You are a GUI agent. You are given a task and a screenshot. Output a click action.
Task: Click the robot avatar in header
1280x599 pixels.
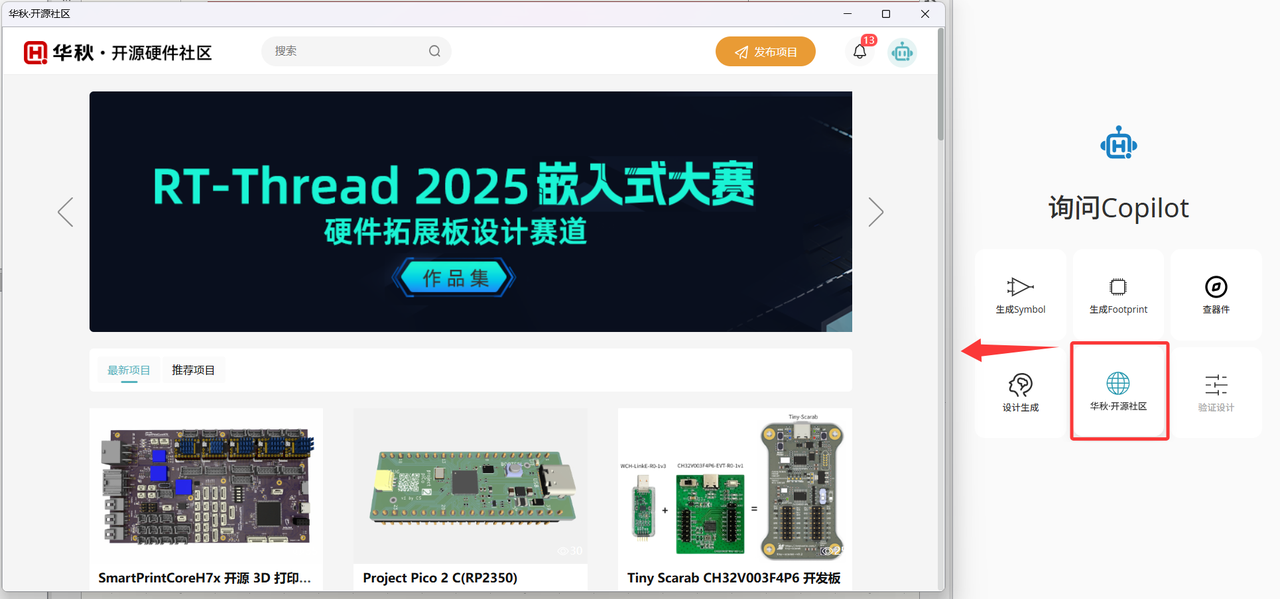902,52
